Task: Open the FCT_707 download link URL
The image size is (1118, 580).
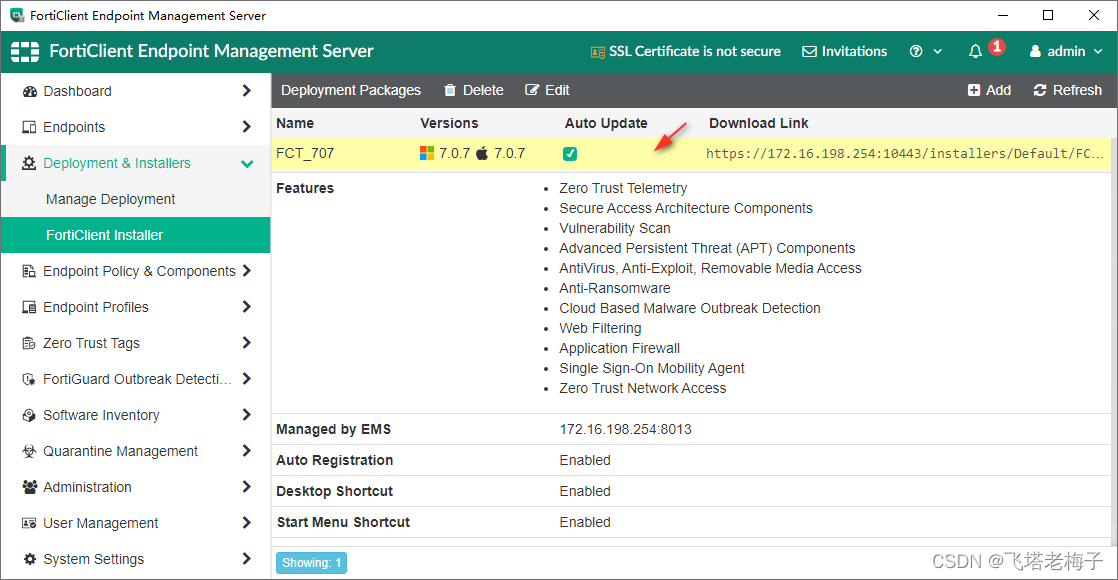Action: [904, 153]
